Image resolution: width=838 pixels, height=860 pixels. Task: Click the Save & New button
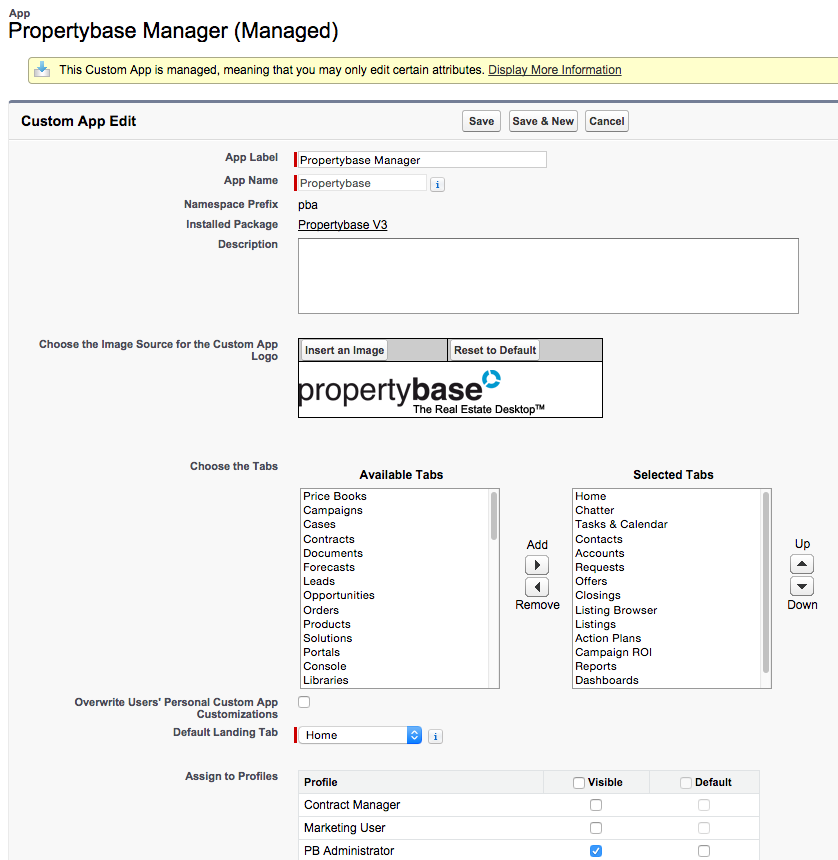(x=543, y=121)
